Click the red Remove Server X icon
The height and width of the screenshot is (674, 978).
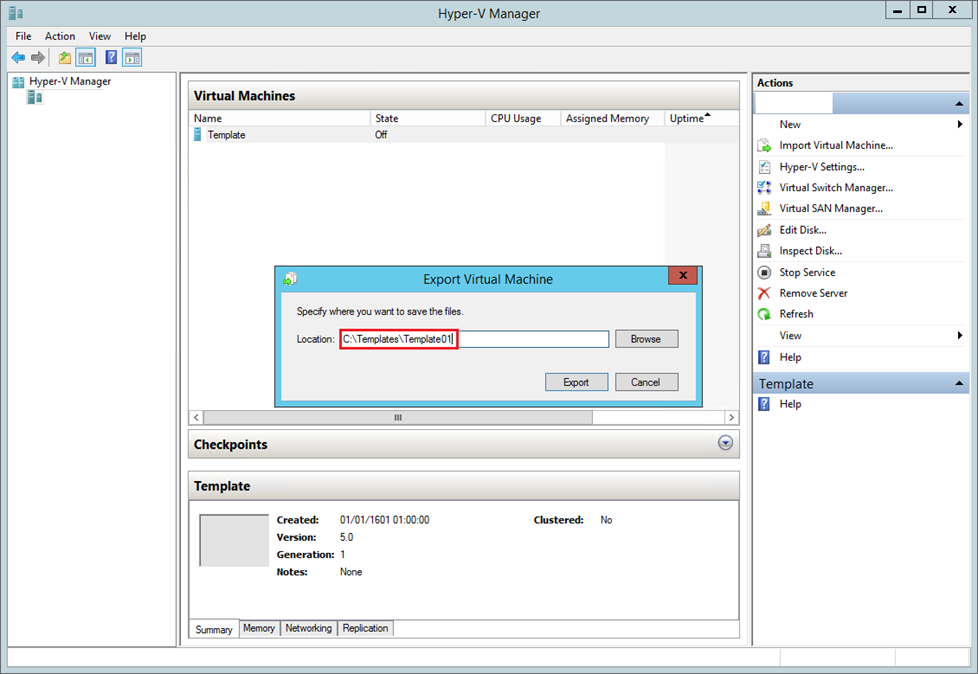[764, 293]
